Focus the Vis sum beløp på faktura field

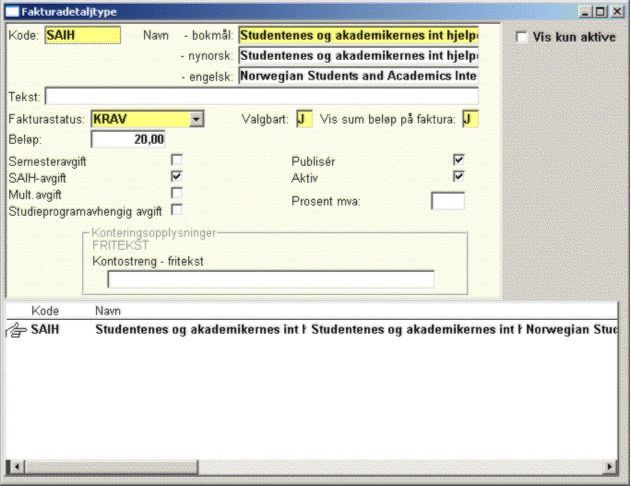(470, 119)
